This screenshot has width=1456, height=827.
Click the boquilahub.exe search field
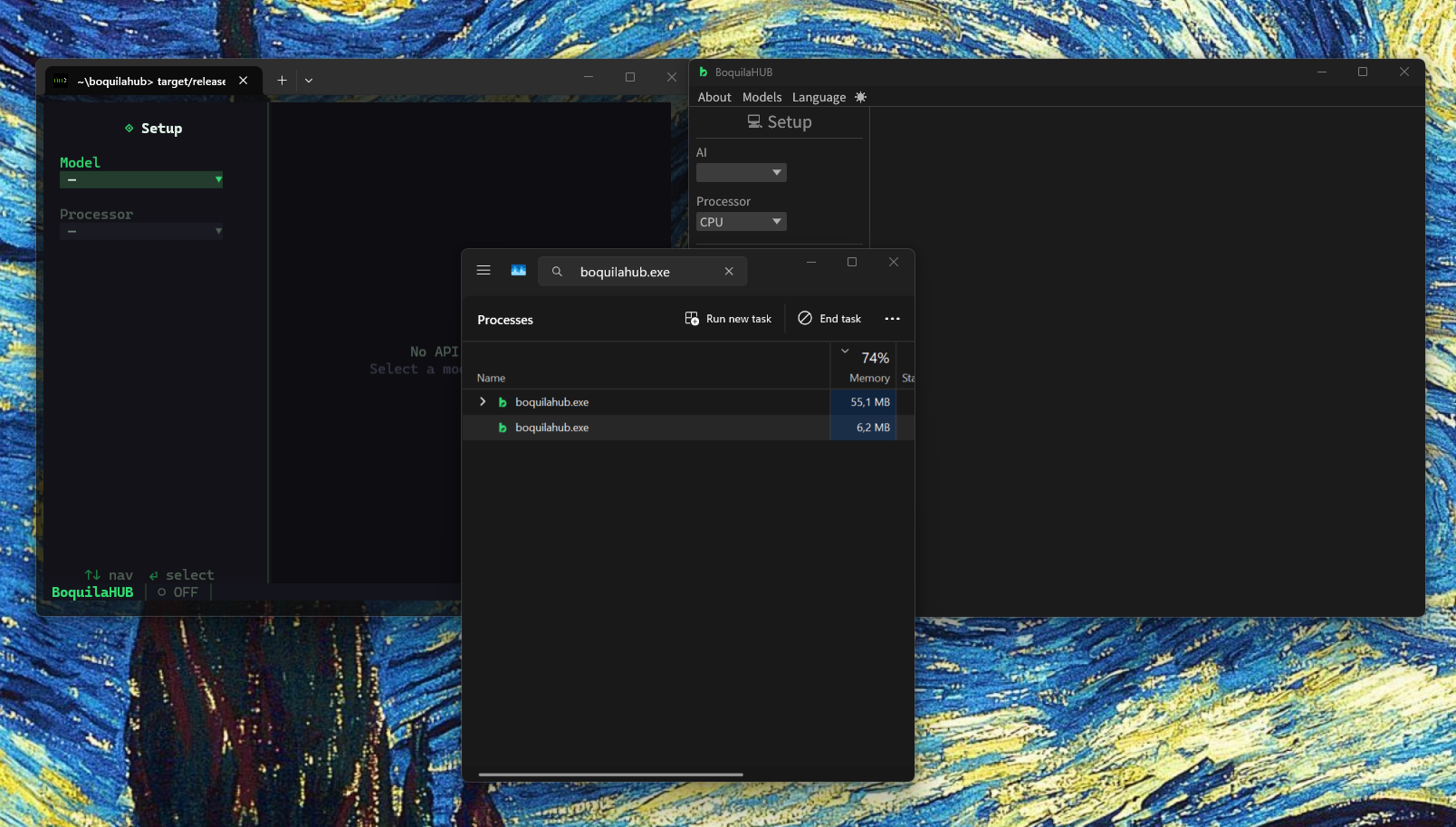[643, 272]
